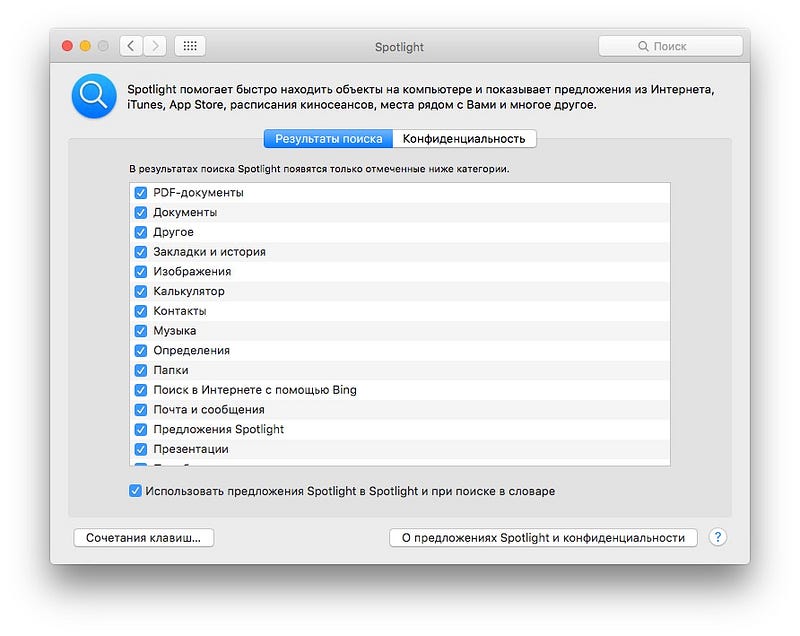The image size is (800, 636).
Task: Click О предложениях Spotlight и конфиденциальности
Action: (x=543, y=538)
